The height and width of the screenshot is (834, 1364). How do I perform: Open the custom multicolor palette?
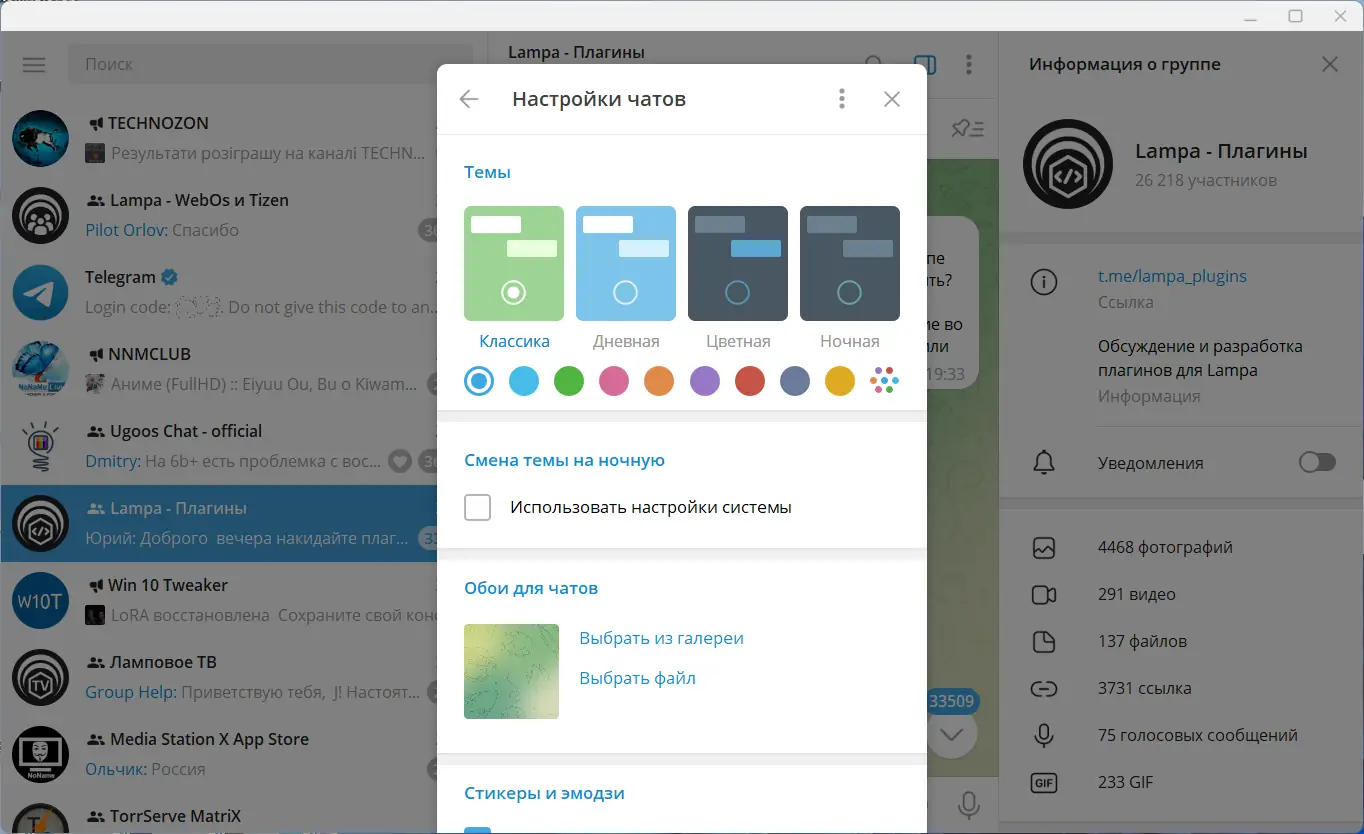885,381
